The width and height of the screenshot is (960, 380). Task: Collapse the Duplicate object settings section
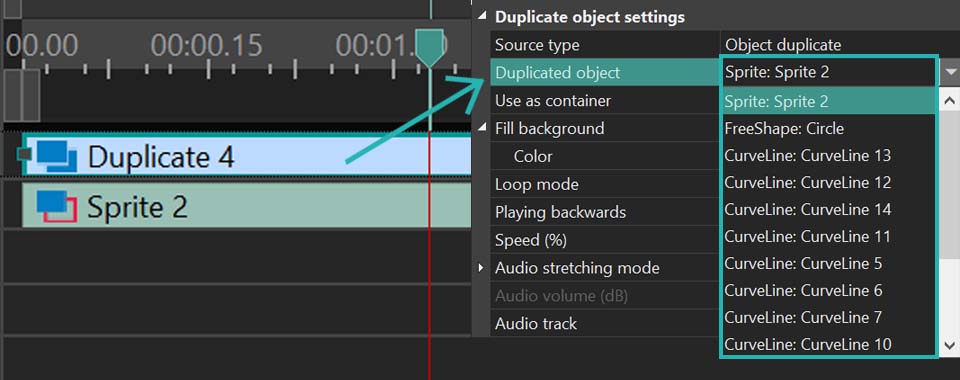(x=483, y=17)
